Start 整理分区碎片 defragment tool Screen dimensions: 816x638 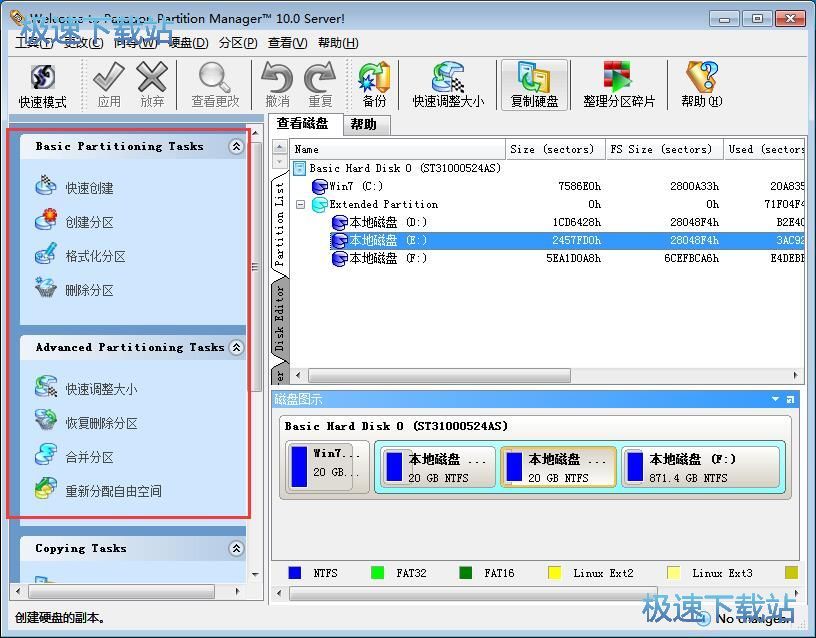(x=619, y=85)
